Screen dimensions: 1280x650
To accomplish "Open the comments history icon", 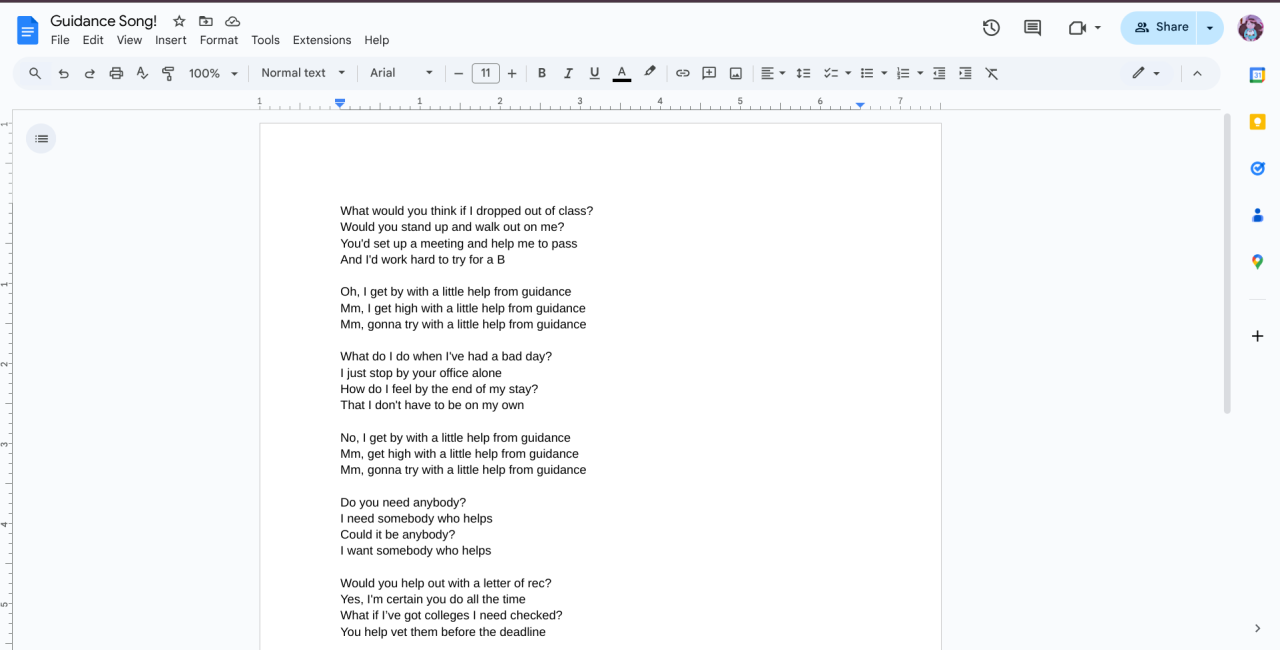I will (1033, 28).
